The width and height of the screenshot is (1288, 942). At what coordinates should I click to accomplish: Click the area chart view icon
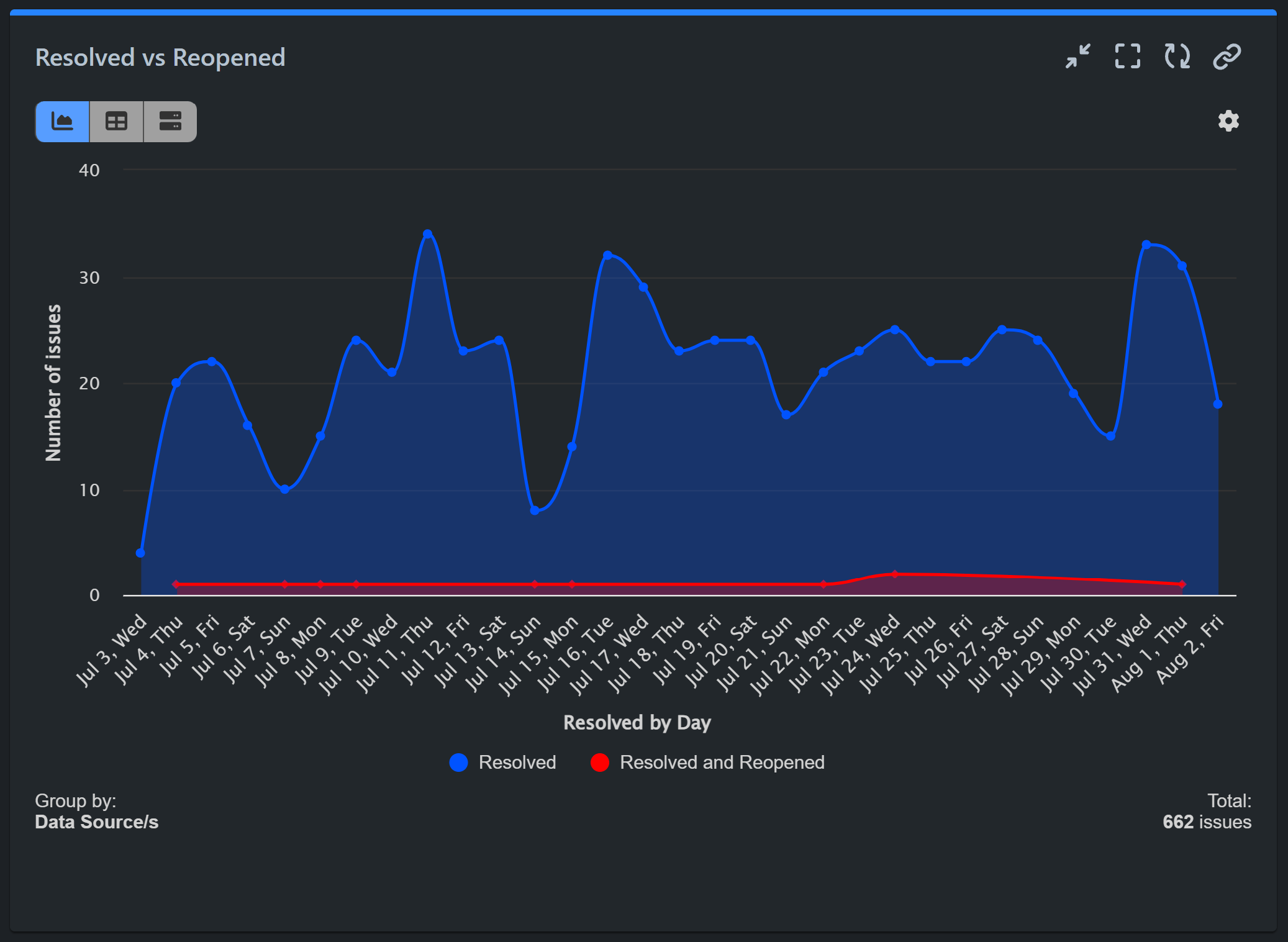pyautogui.click(x=63, y=120)
